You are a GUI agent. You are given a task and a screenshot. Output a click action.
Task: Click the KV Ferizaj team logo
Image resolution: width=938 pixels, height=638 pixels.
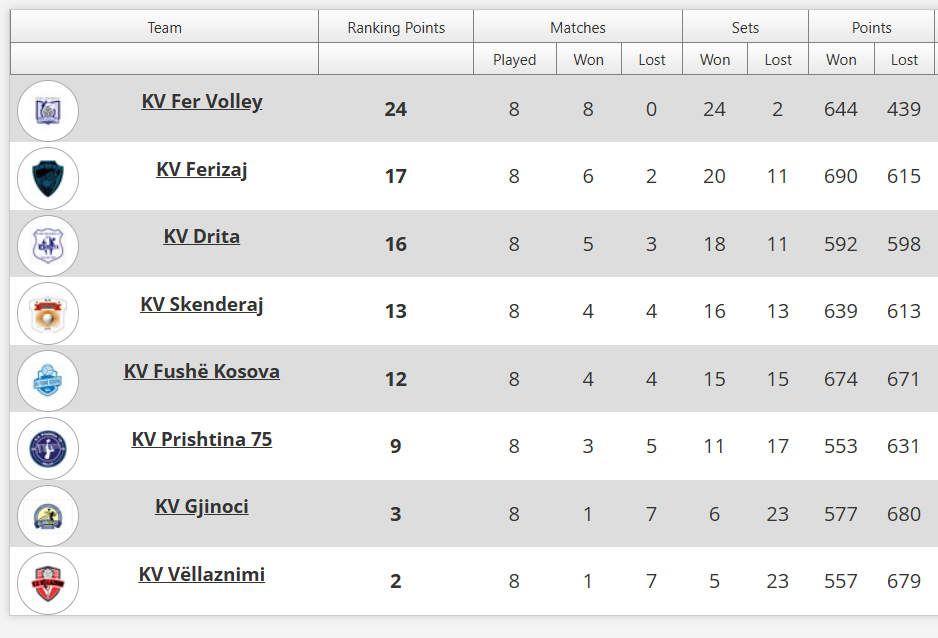pos(48,178)
